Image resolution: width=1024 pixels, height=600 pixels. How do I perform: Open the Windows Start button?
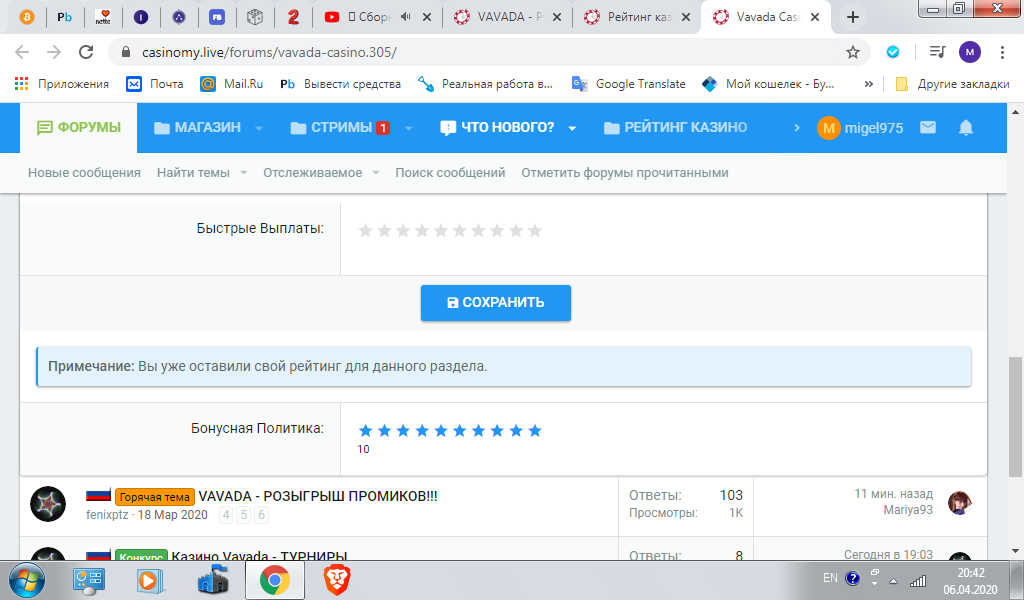[x=26, y=580]
